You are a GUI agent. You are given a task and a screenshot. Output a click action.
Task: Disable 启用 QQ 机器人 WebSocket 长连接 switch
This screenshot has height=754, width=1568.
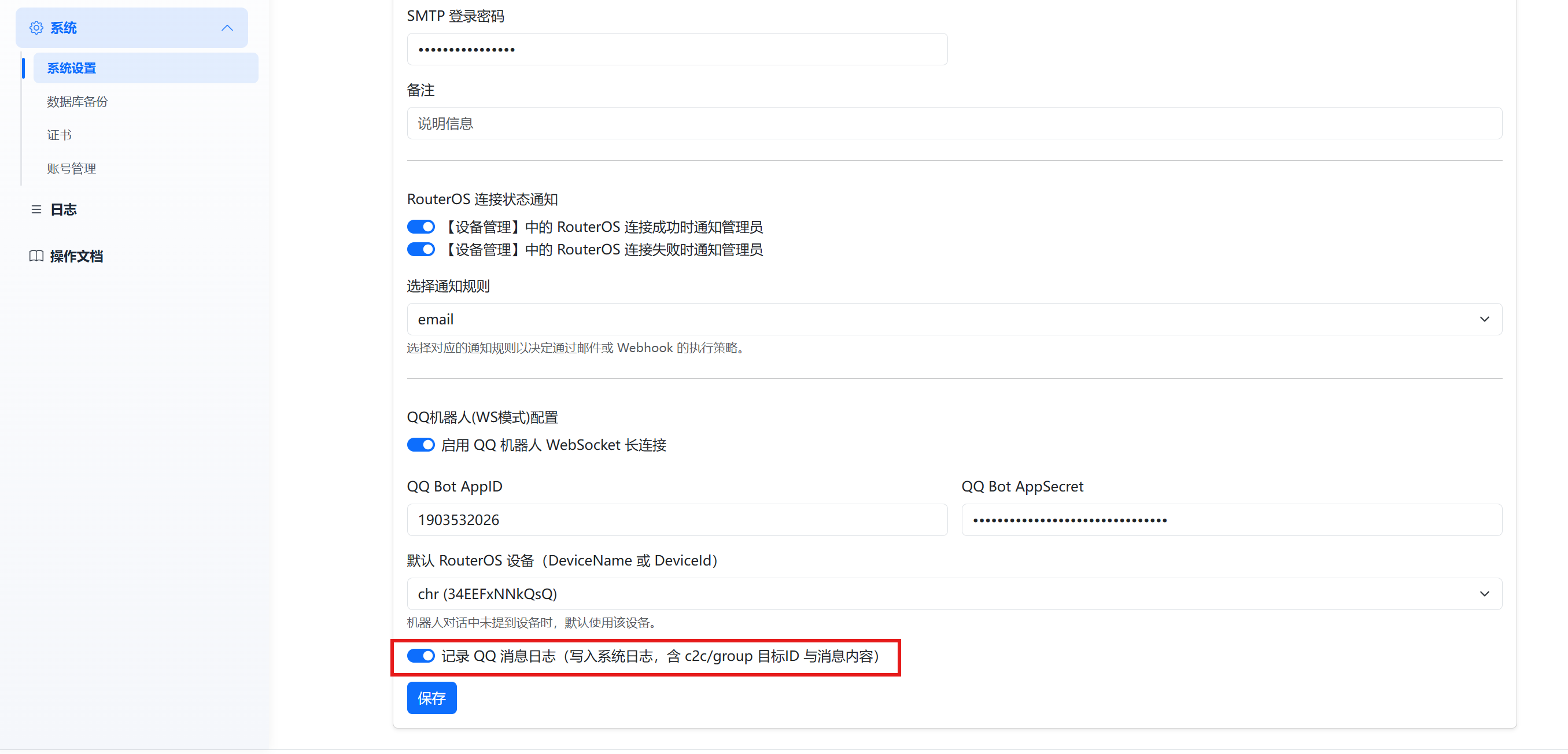420,445
